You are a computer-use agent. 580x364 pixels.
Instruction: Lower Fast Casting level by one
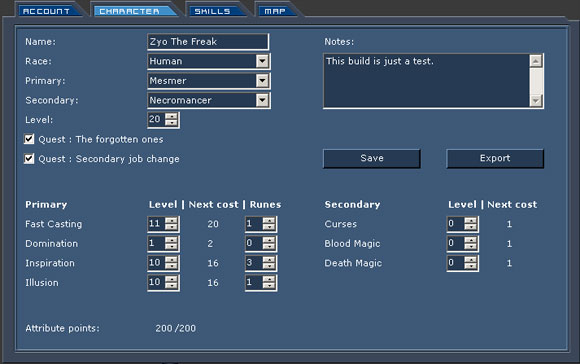pyautogui.click(x=171, y=227)
